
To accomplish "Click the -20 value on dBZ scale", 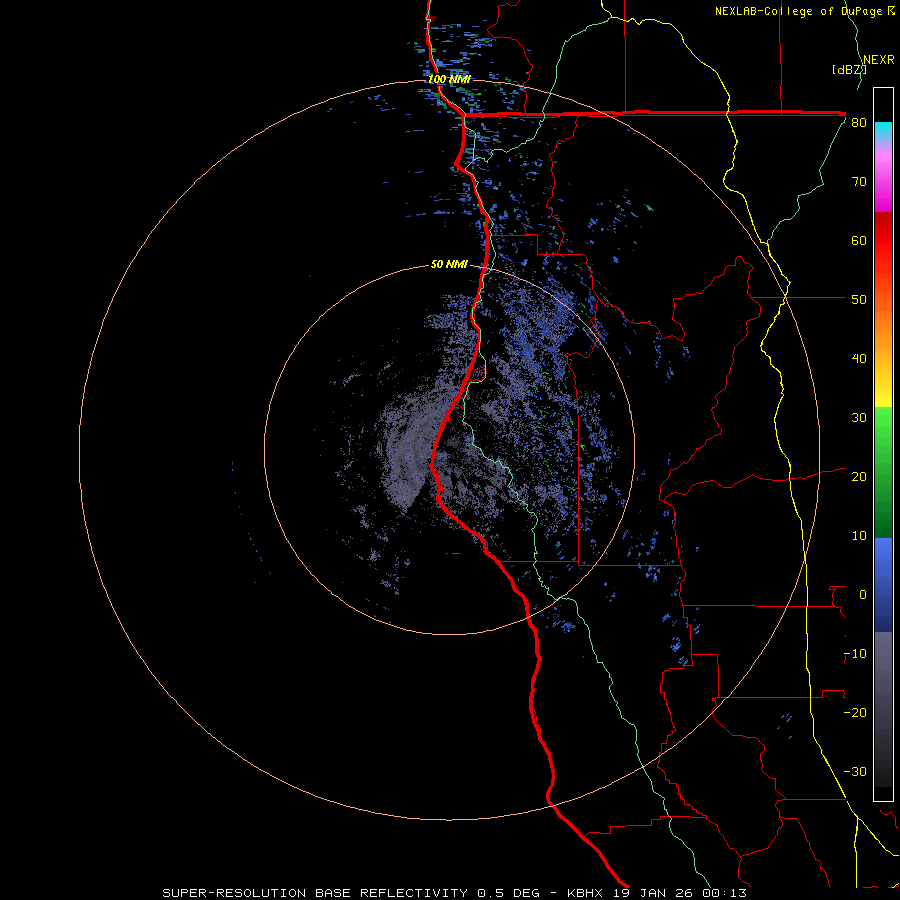I will tap(855, 713).
